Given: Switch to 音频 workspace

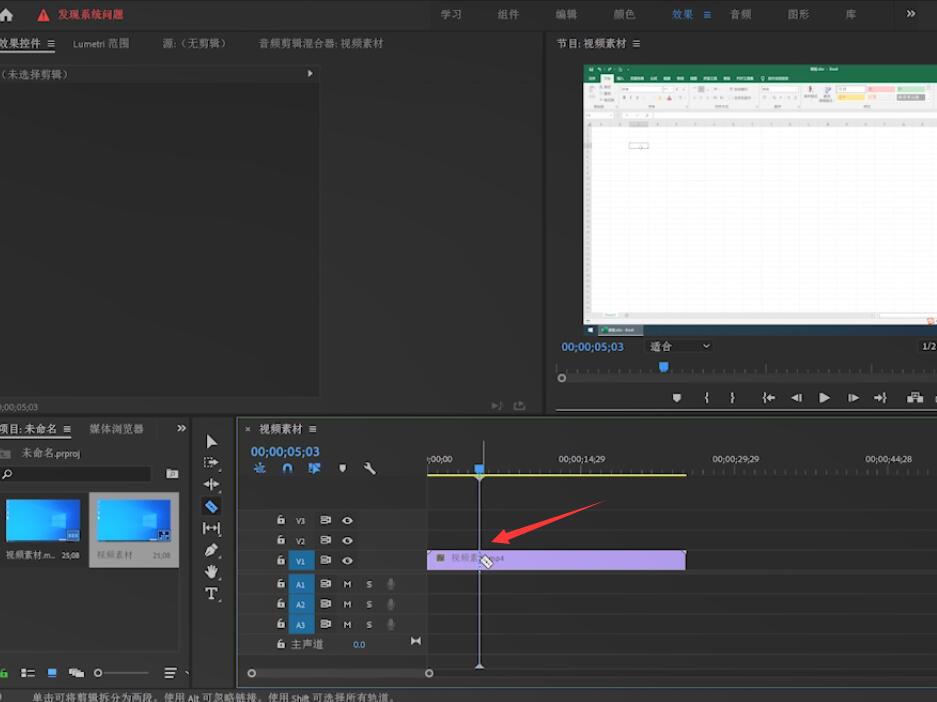Looking at the screenshot, I should coord(740,14).
